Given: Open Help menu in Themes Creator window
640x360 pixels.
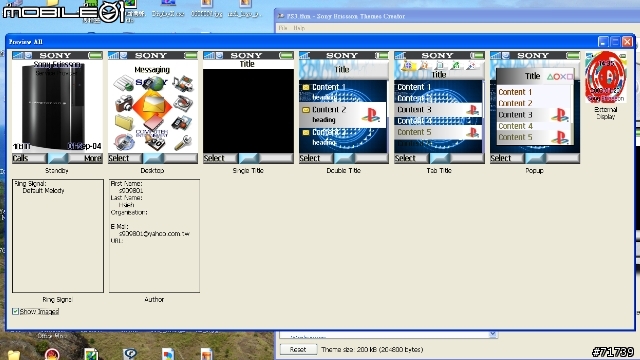Looking at the screenshot, I should click(299, 28).
